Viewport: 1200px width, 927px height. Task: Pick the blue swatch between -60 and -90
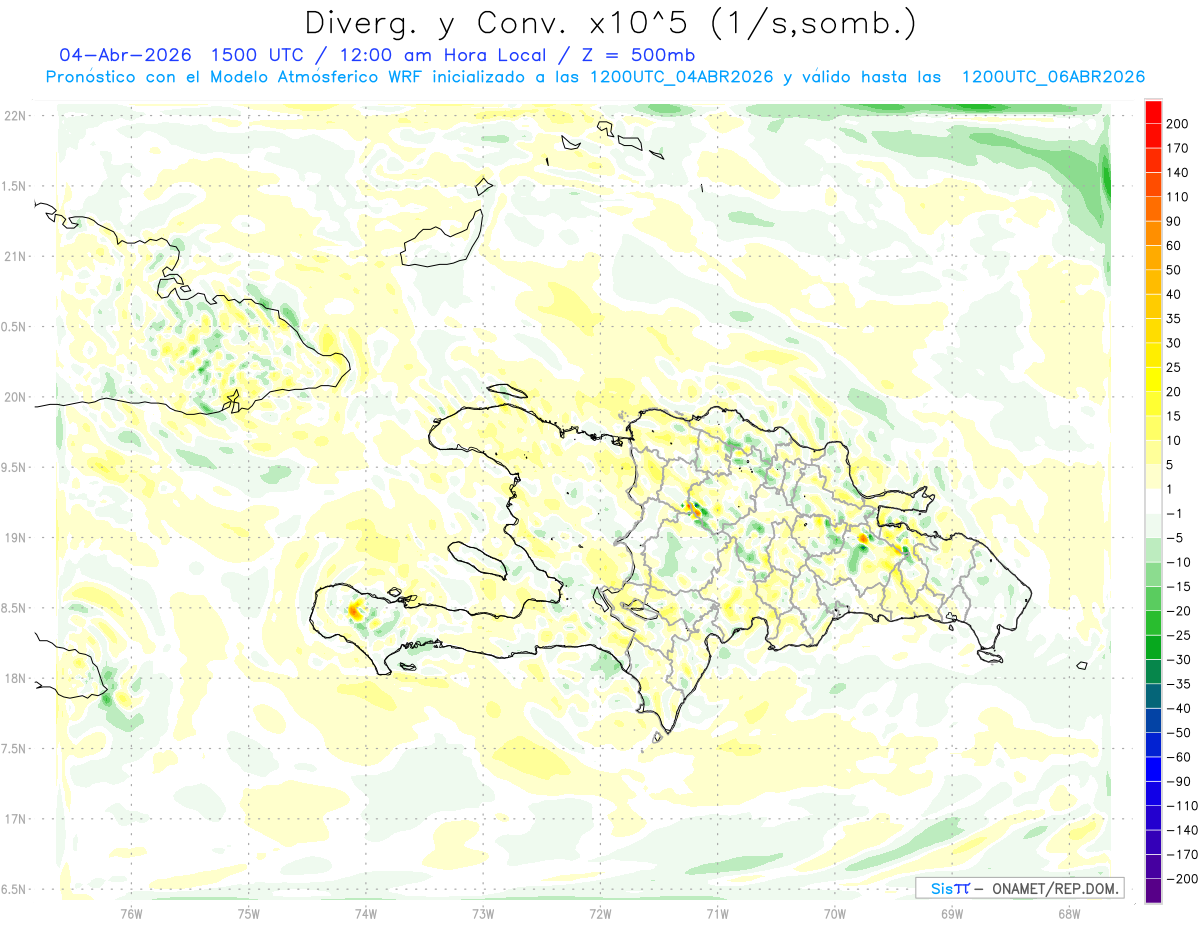[1153, 769]
